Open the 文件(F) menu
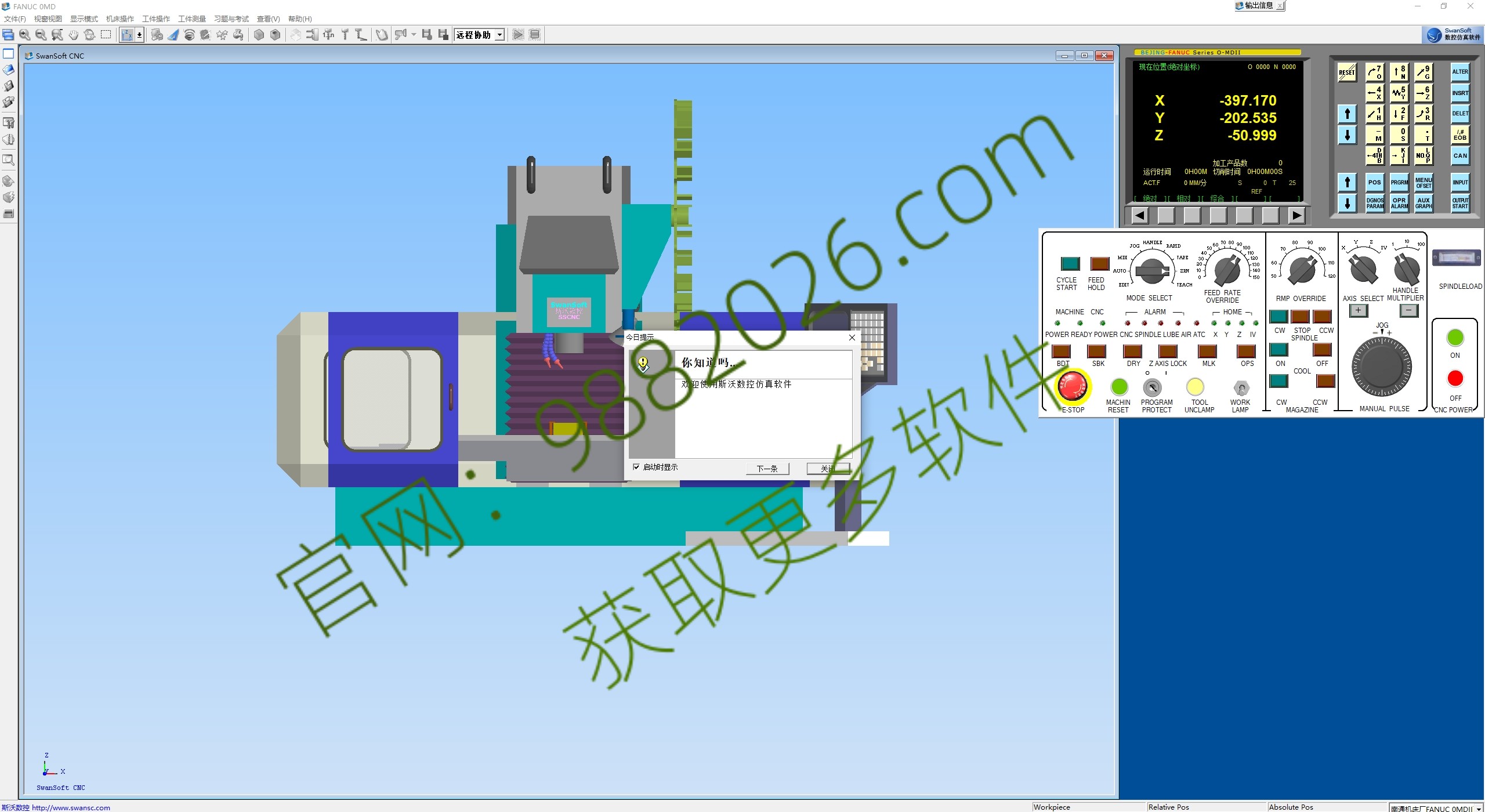This screenshot has height=812, width=1485. pos(15,19)
